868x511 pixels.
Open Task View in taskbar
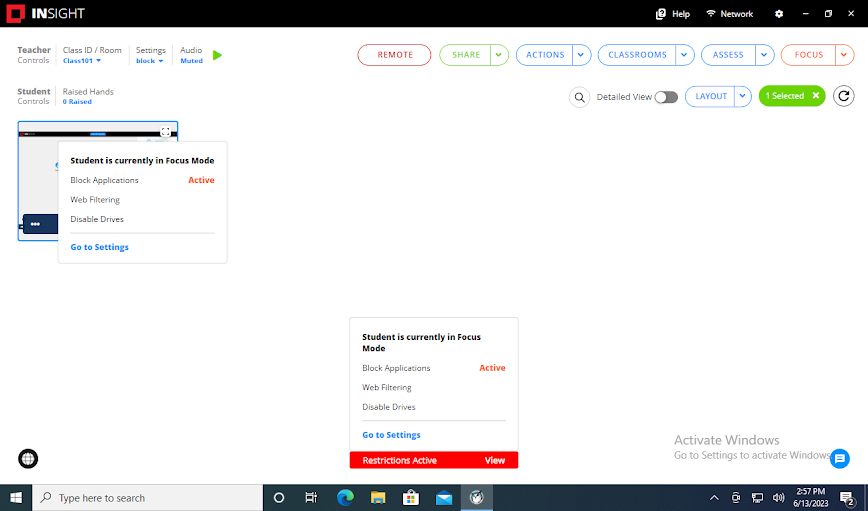click(311, 498)
